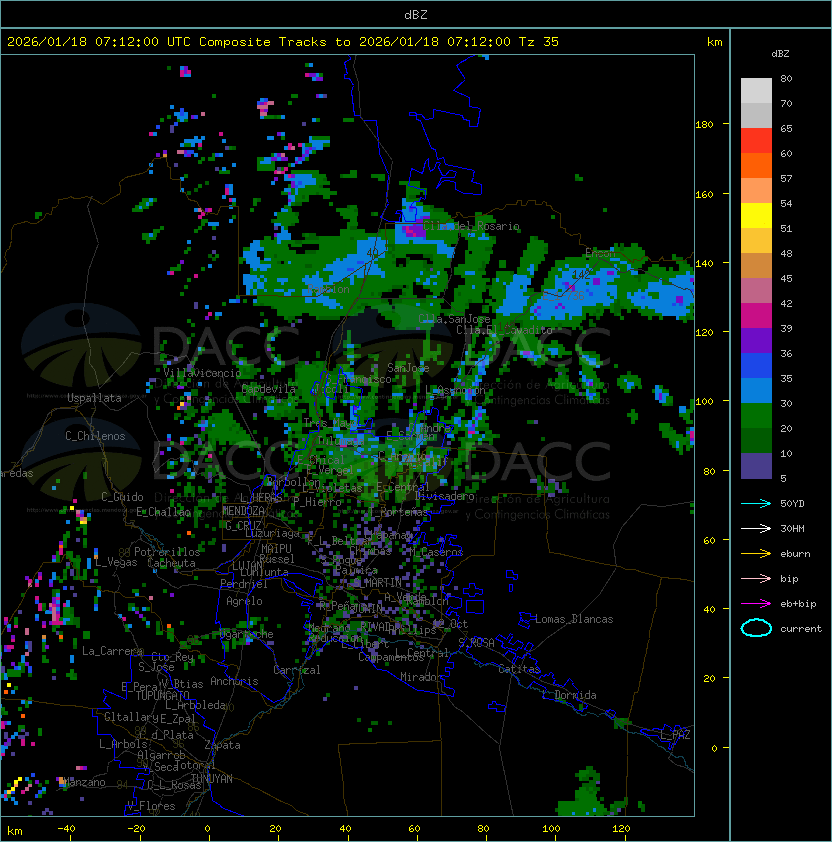Click the pink bip arrow icon
The width and height of the screenshot is (832, 842).
[x=756, y=578]
